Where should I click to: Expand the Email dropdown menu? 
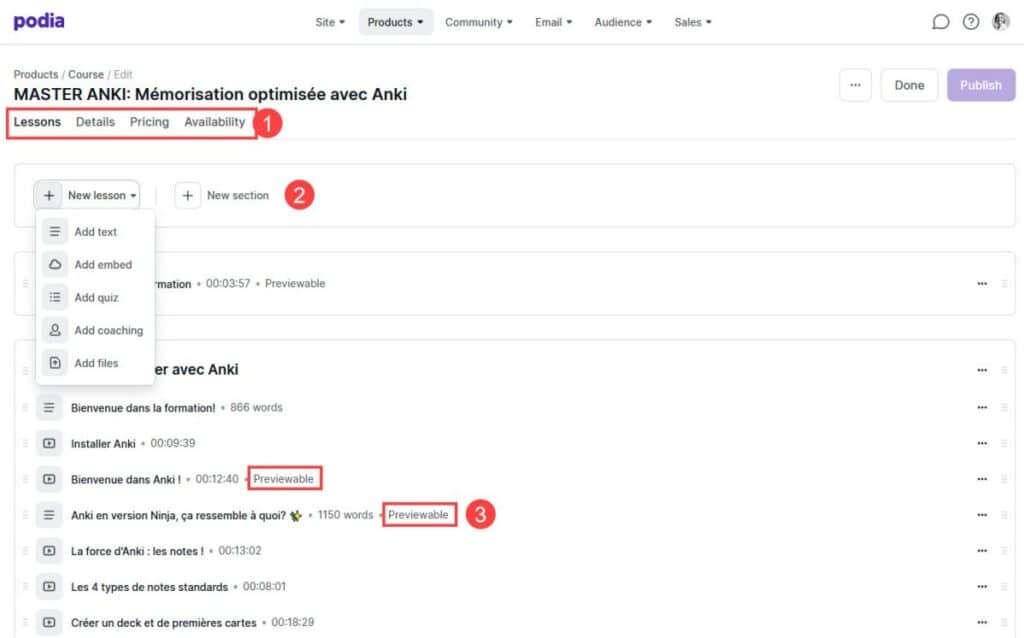553,22
